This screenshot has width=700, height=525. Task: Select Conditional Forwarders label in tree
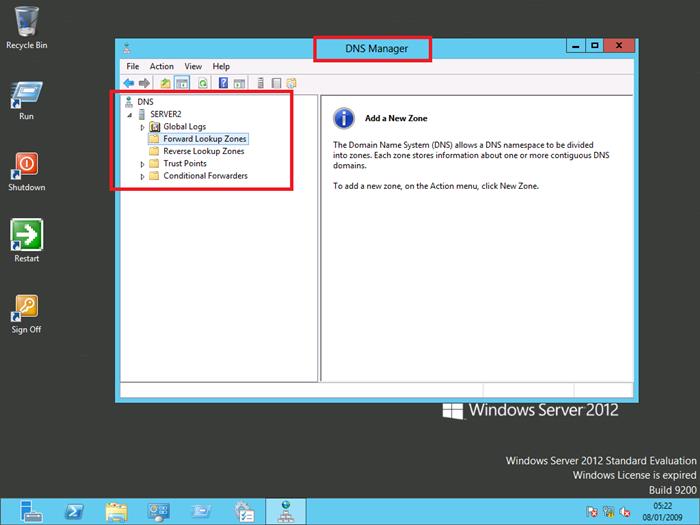point(205,176)
